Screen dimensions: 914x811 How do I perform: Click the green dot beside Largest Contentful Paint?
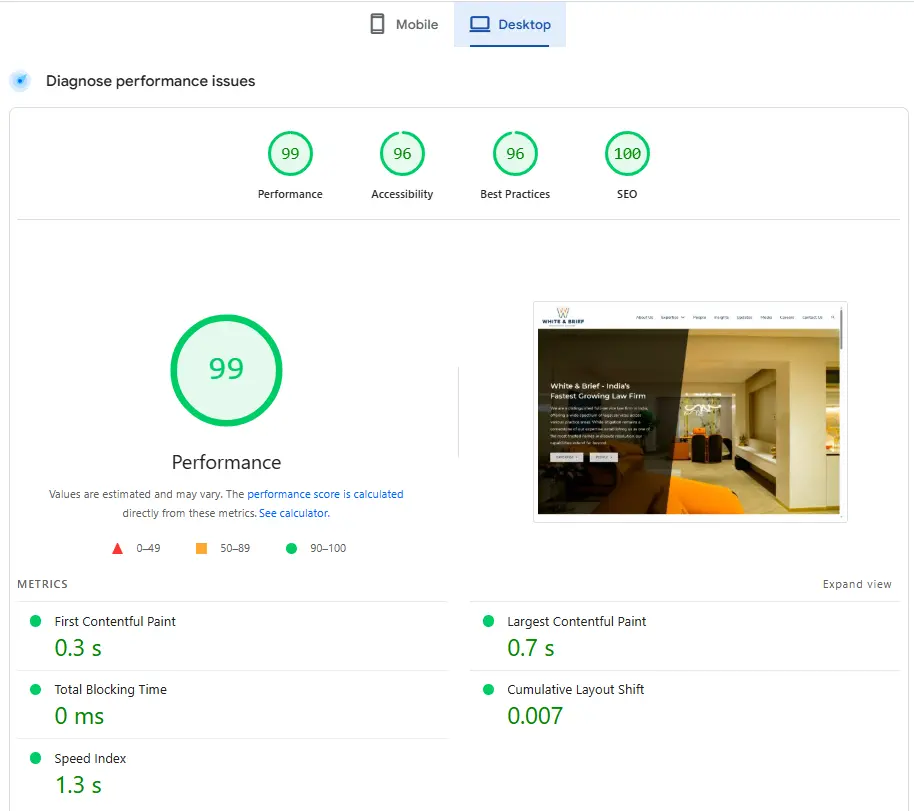pyautogui.click(x=488, y=621)
